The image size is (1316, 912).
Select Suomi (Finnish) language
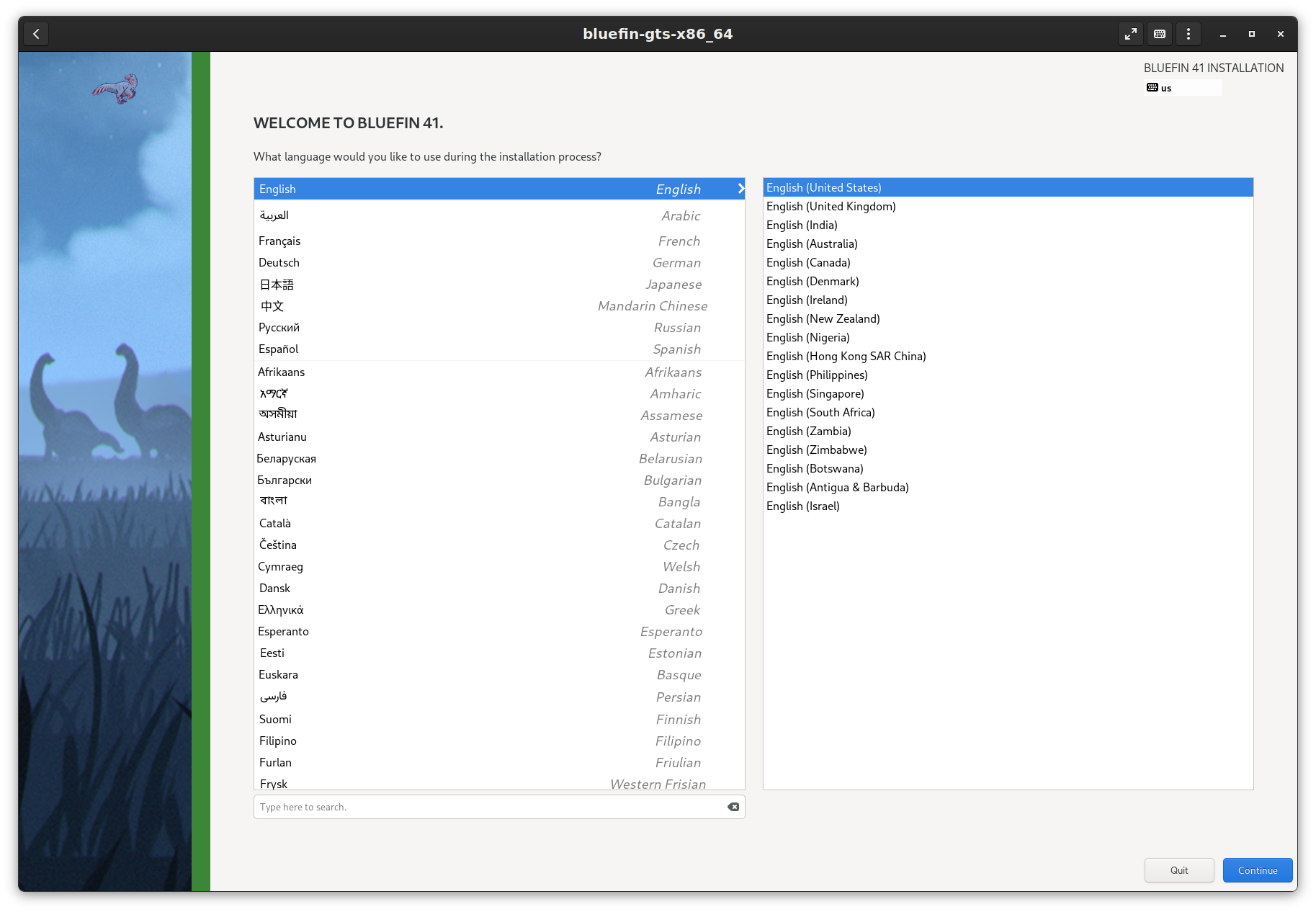pos(499,719)
